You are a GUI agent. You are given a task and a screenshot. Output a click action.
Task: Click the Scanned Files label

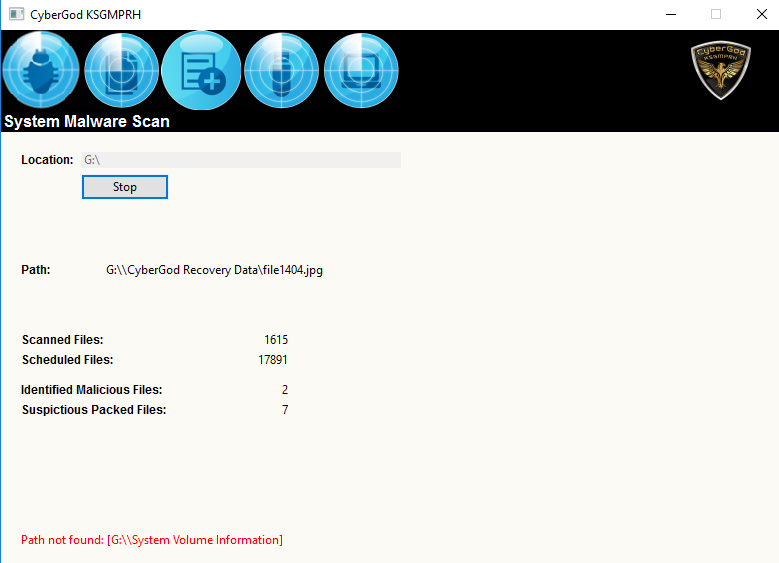point(63,339)
